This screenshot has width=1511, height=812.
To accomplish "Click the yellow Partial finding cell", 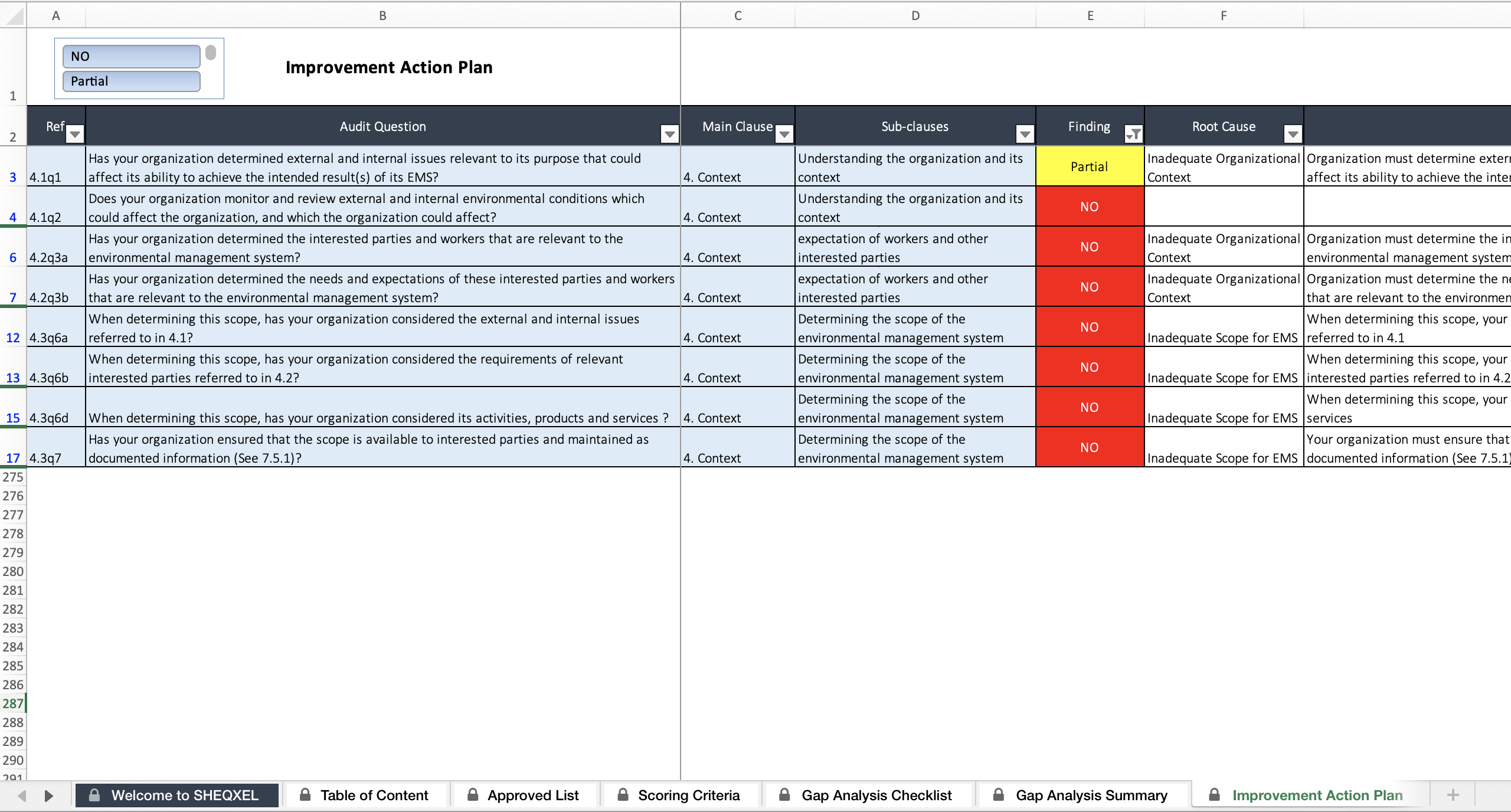I will click(x=1090, y=166).
